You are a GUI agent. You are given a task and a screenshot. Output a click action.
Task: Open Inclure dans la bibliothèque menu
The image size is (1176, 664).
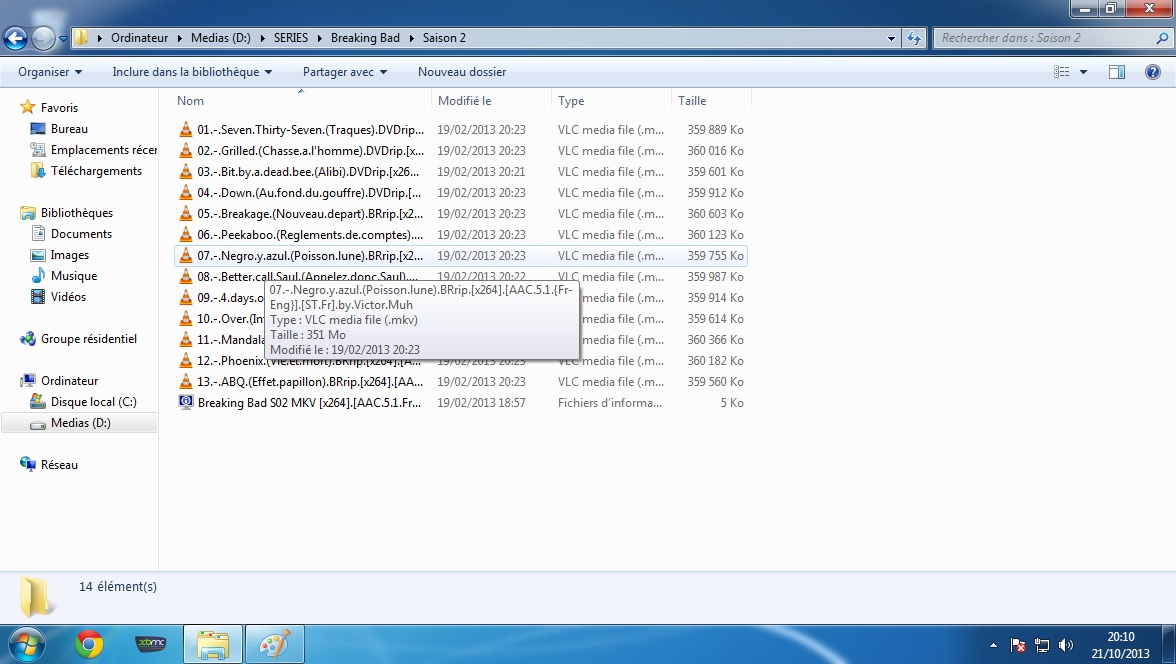pyautogui.click(x=192, y=72)
